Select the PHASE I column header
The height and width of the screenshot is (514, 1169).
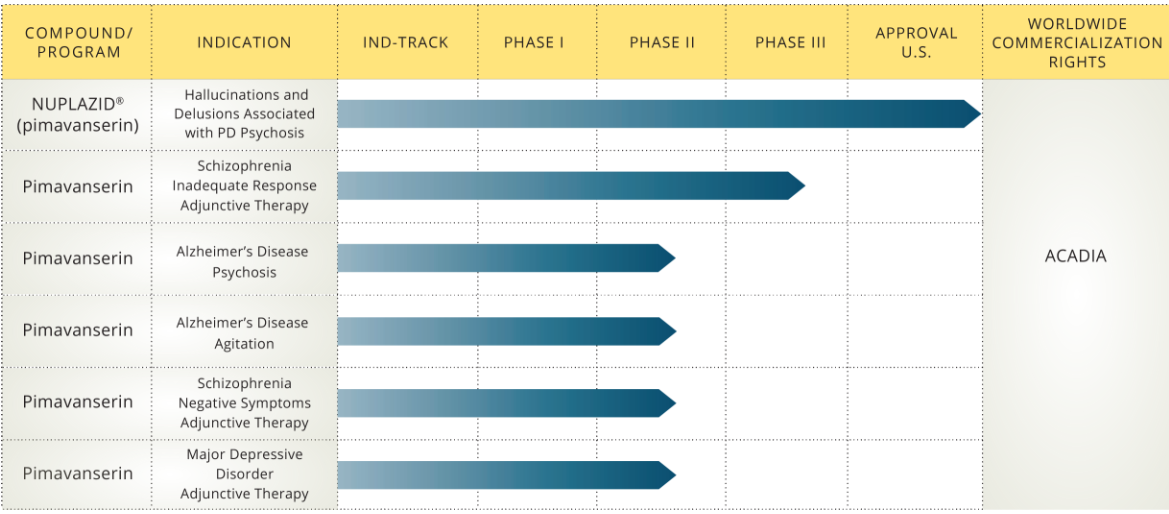tap(534, 42)
